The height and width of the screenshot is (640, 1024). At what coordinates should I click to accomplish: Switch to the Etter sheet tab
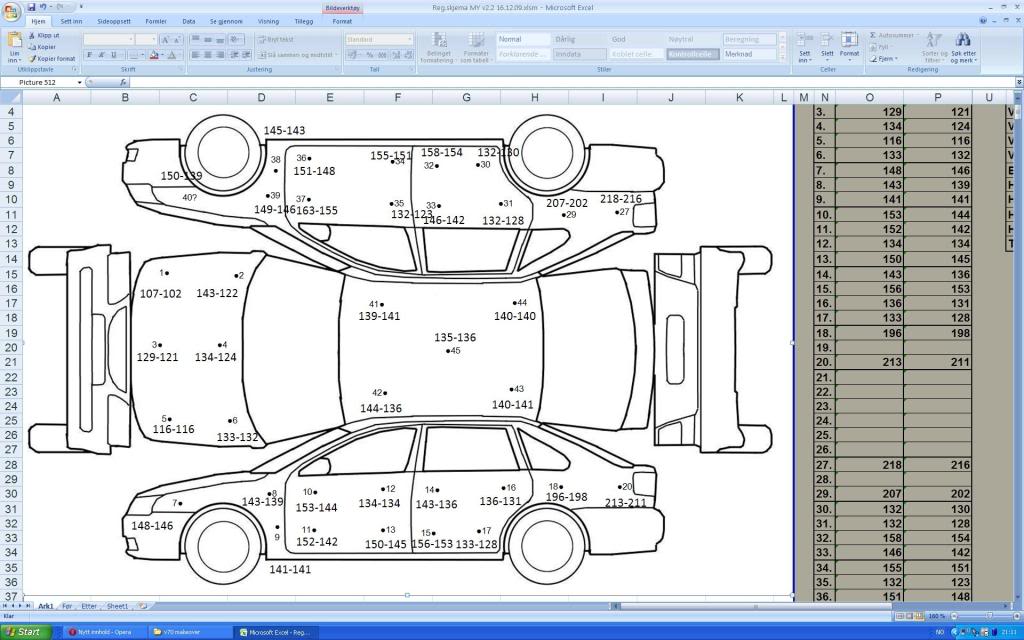[x=90, y=606]
